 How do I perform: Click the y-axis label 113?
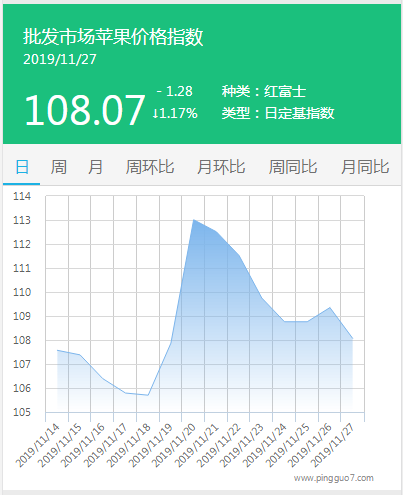click(22, 220)
